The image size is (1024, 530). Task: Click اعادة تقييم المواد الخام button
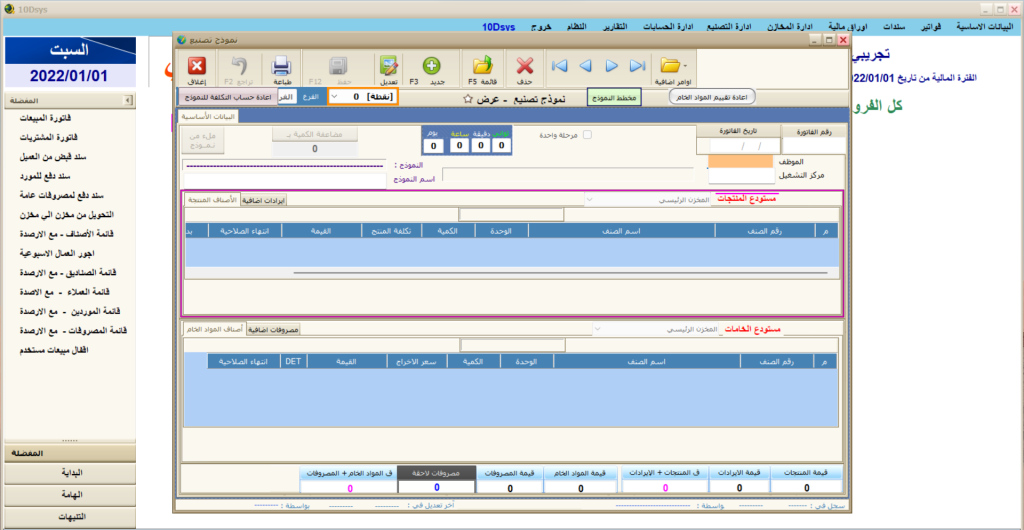712,96
